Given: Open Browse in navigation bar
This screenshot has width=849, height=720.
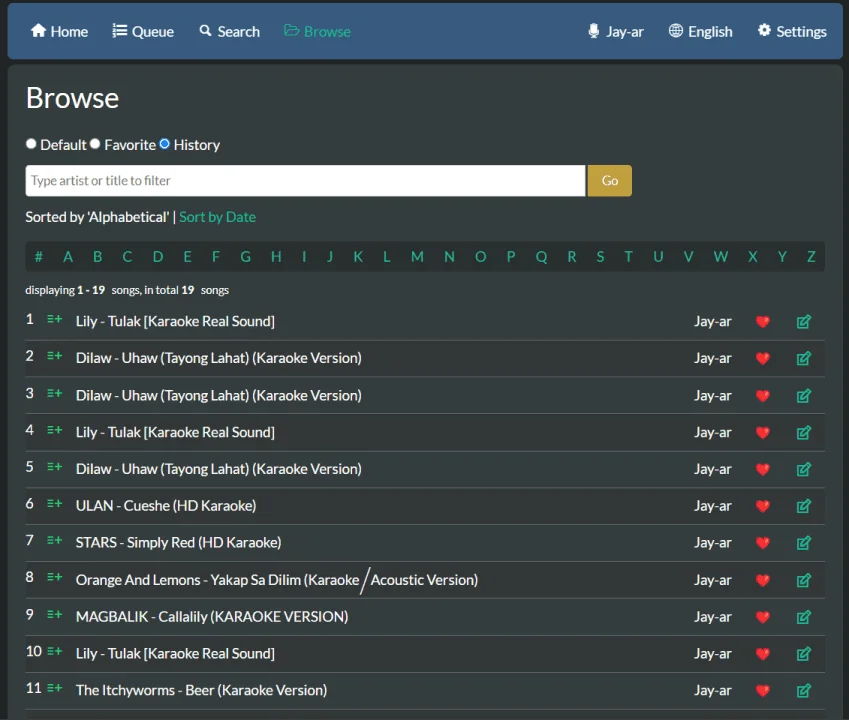Looking at the screenshot, I should [x=317, y=31].
